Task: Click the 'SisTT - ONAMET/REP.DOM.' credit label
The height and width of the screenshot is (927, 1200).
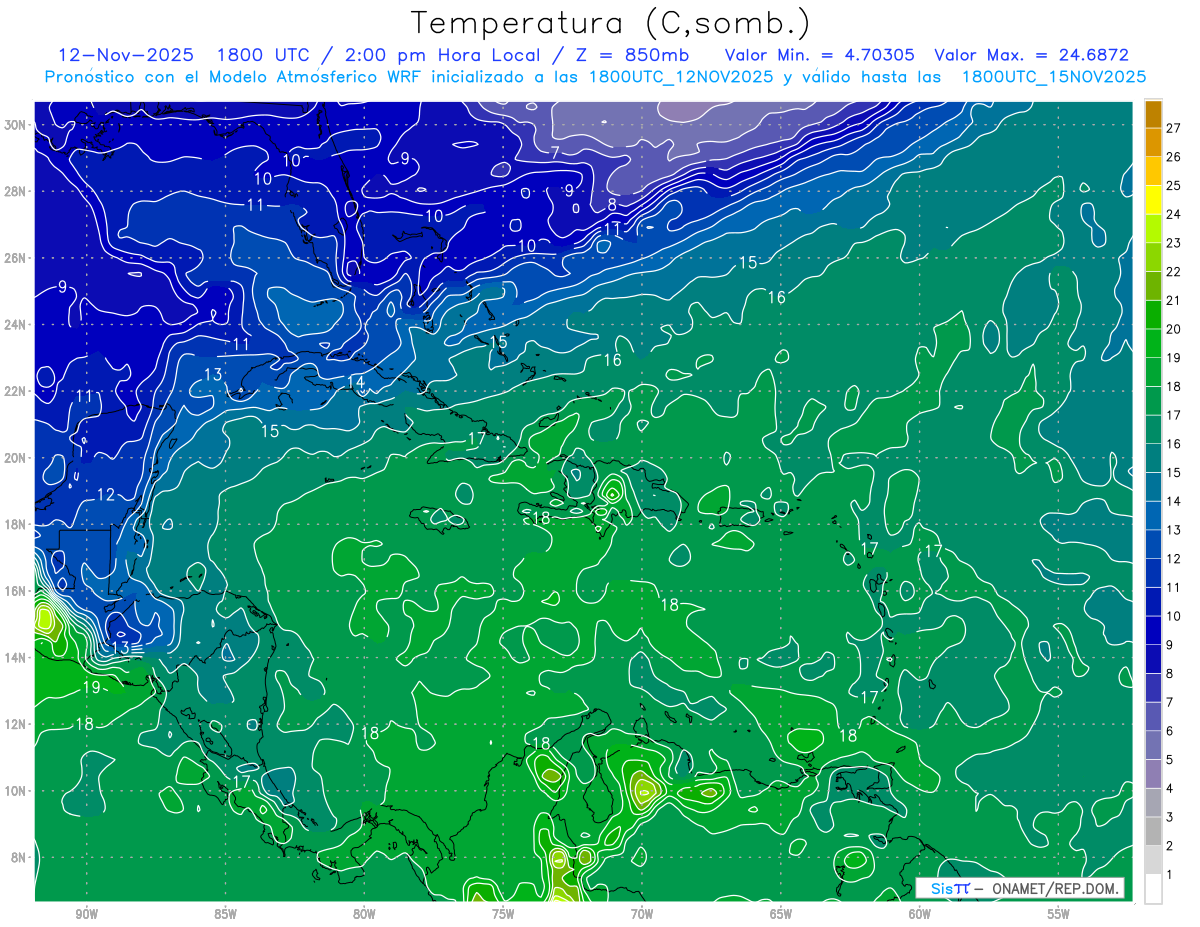Action: [1020, 888]
